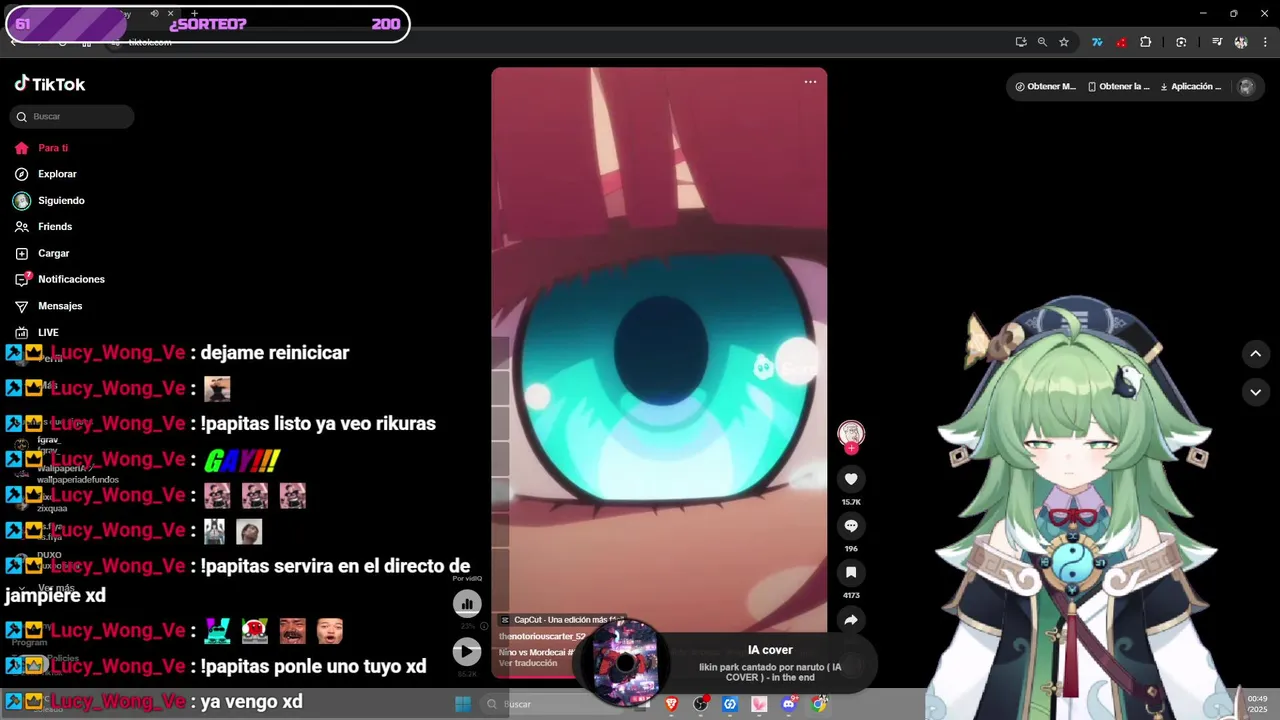Click the tiktok.com address bar URL
Image resolution: width=1280 pixels, height=720 pixels.
[x=150, y=42]
